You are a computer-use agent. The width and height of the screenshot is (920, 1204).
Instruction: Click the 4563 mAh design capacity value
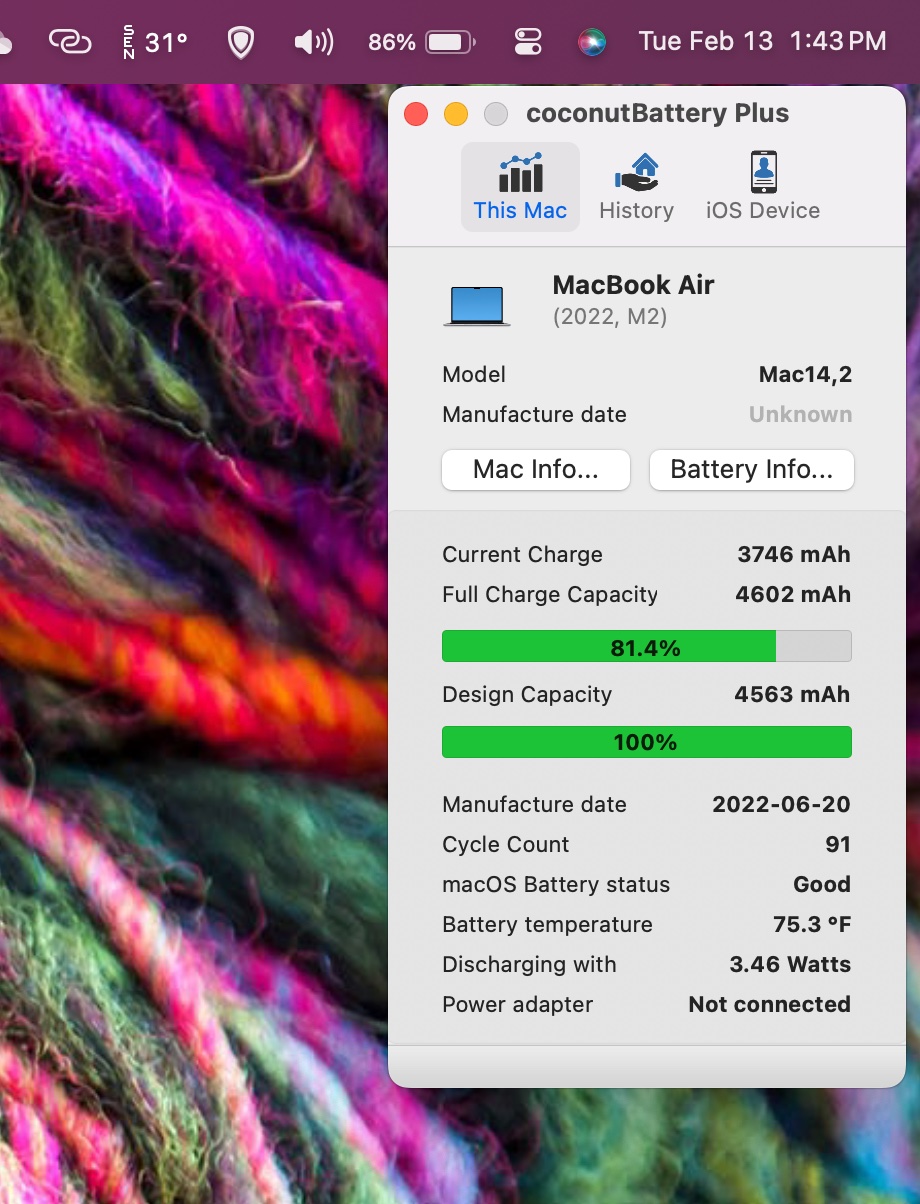[792, 694]
